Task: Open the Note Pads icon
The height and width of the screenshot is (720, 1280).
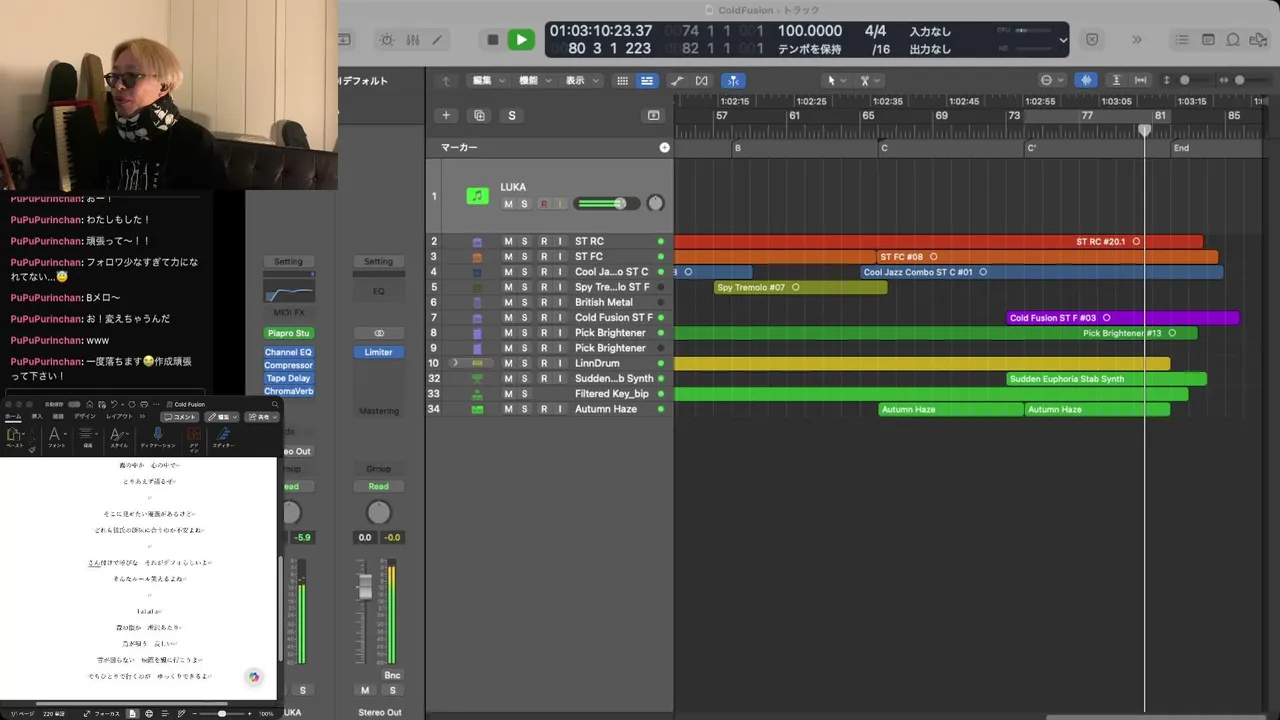Action: [x=1208, y=40]
